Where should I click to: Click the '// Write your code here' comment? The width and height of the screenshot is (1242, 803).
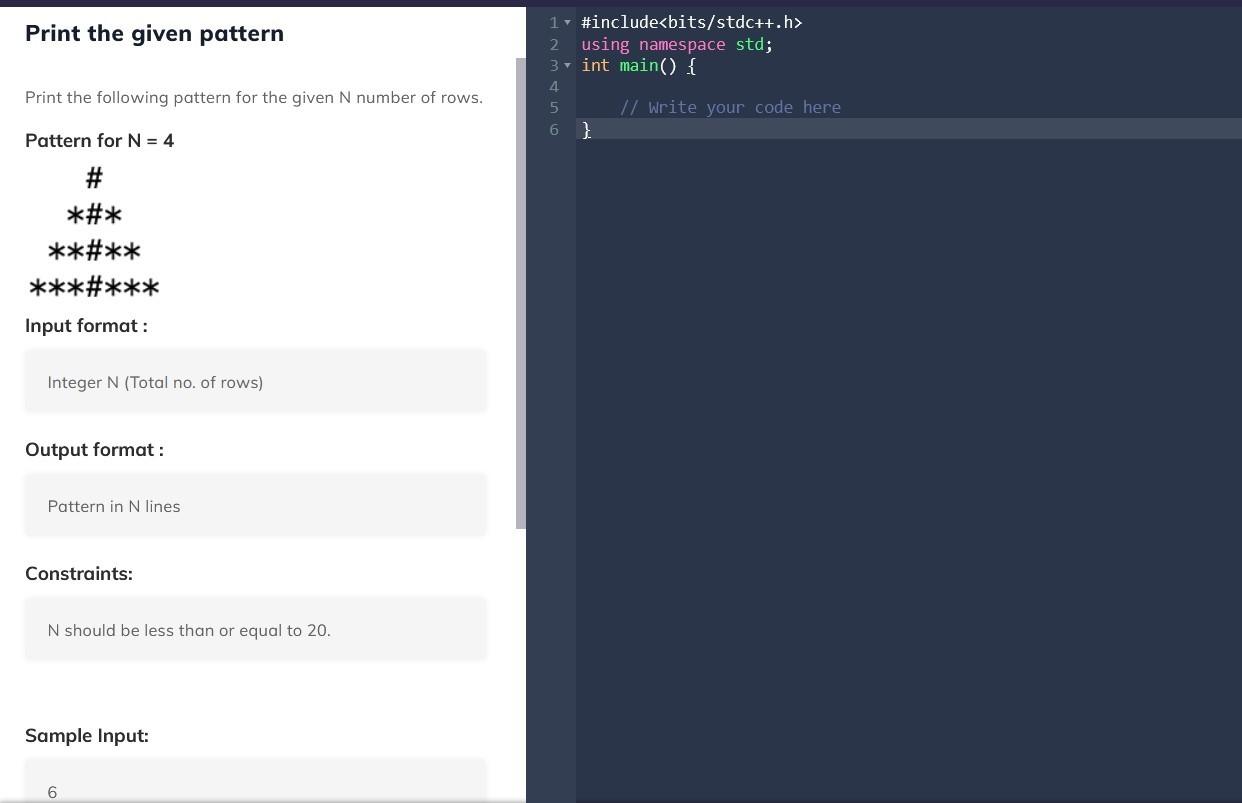coord(730,107)
